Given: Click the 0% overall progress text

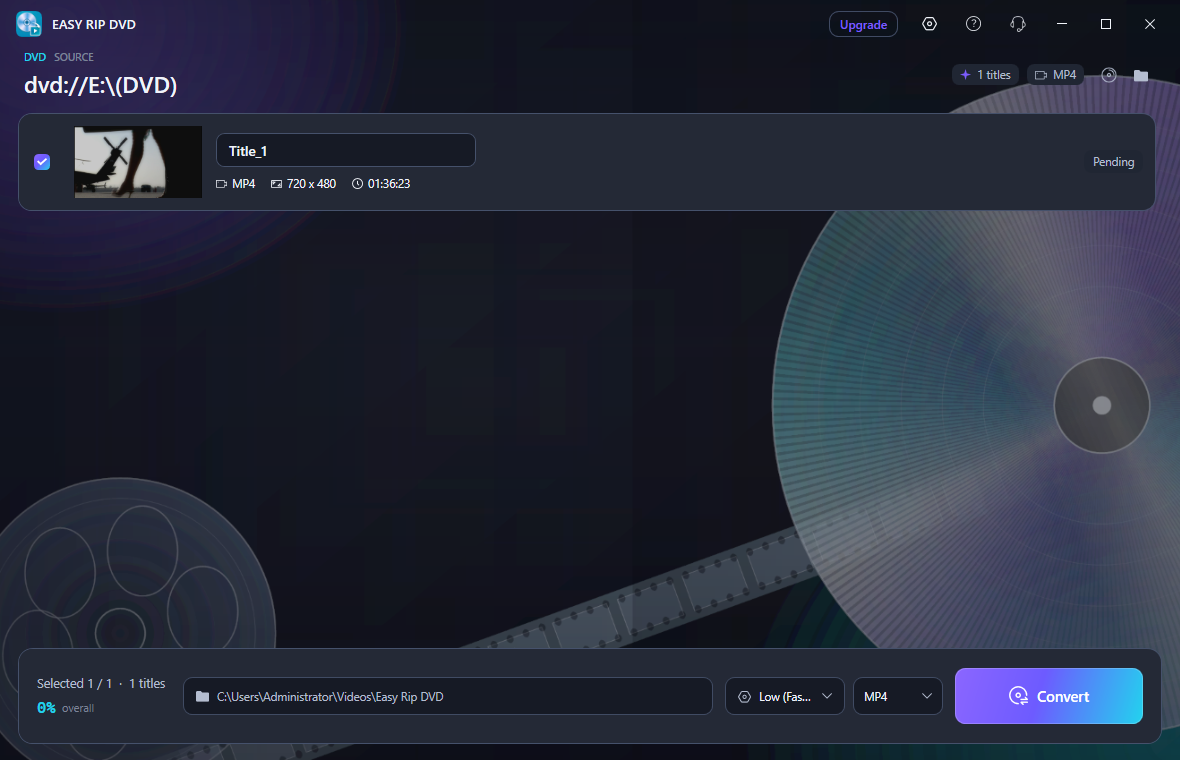Looking at the screenshot, I should point(65,708).
